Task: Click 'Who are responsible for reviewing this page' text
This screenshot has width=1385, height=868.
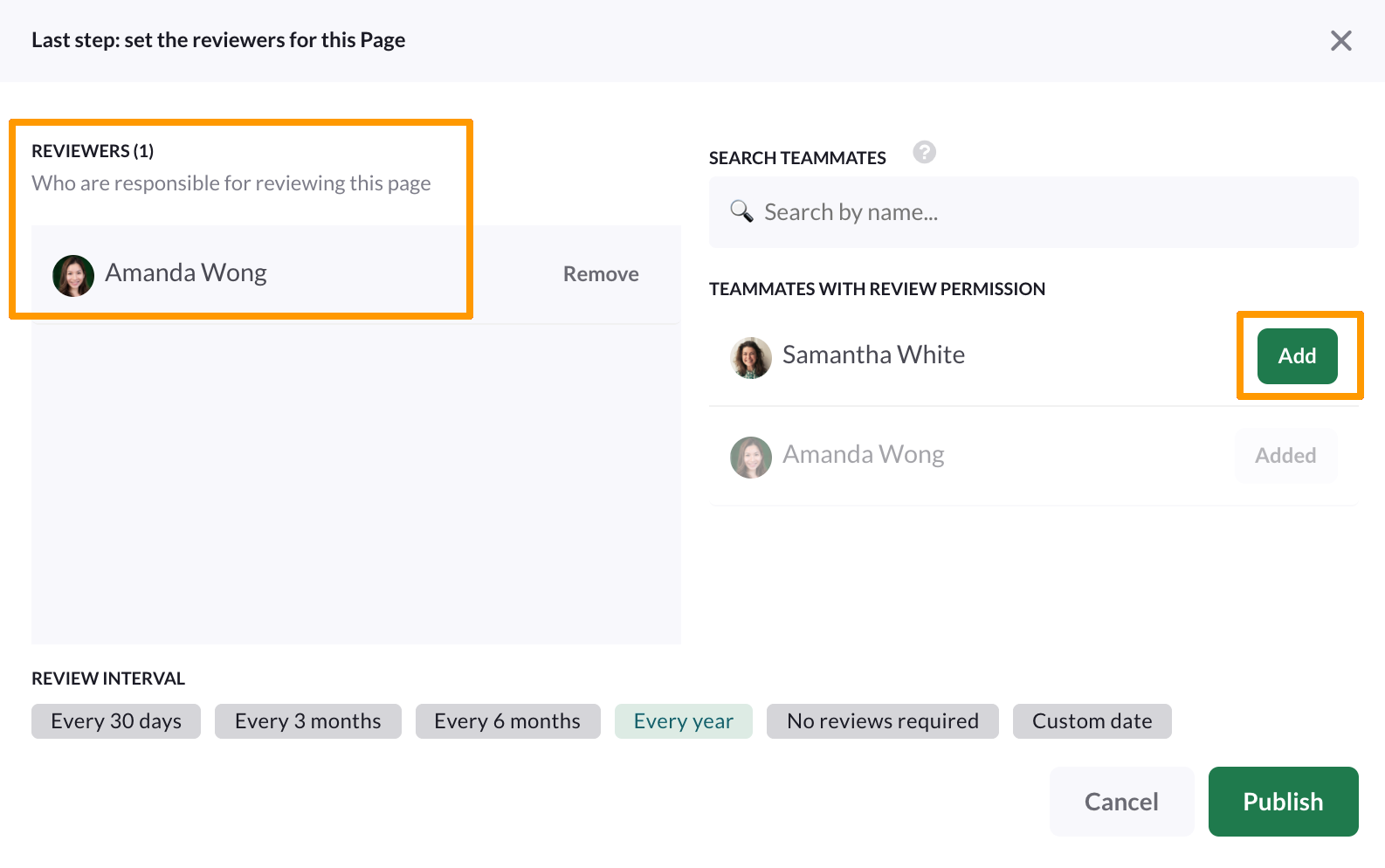Action: coord(231,183)
